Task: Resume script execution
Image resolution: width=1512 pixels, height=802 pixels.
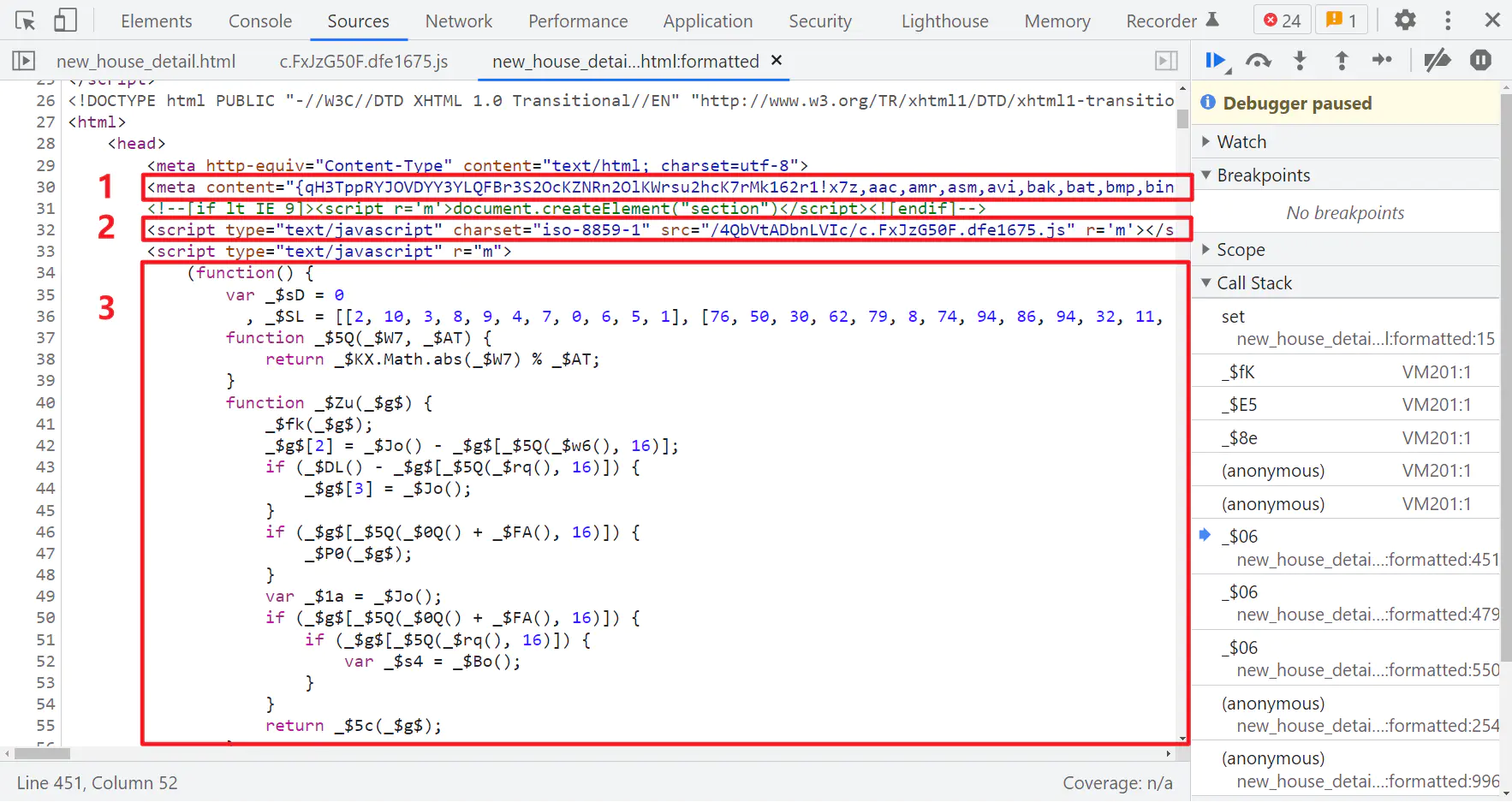Action: point(1215,61)
